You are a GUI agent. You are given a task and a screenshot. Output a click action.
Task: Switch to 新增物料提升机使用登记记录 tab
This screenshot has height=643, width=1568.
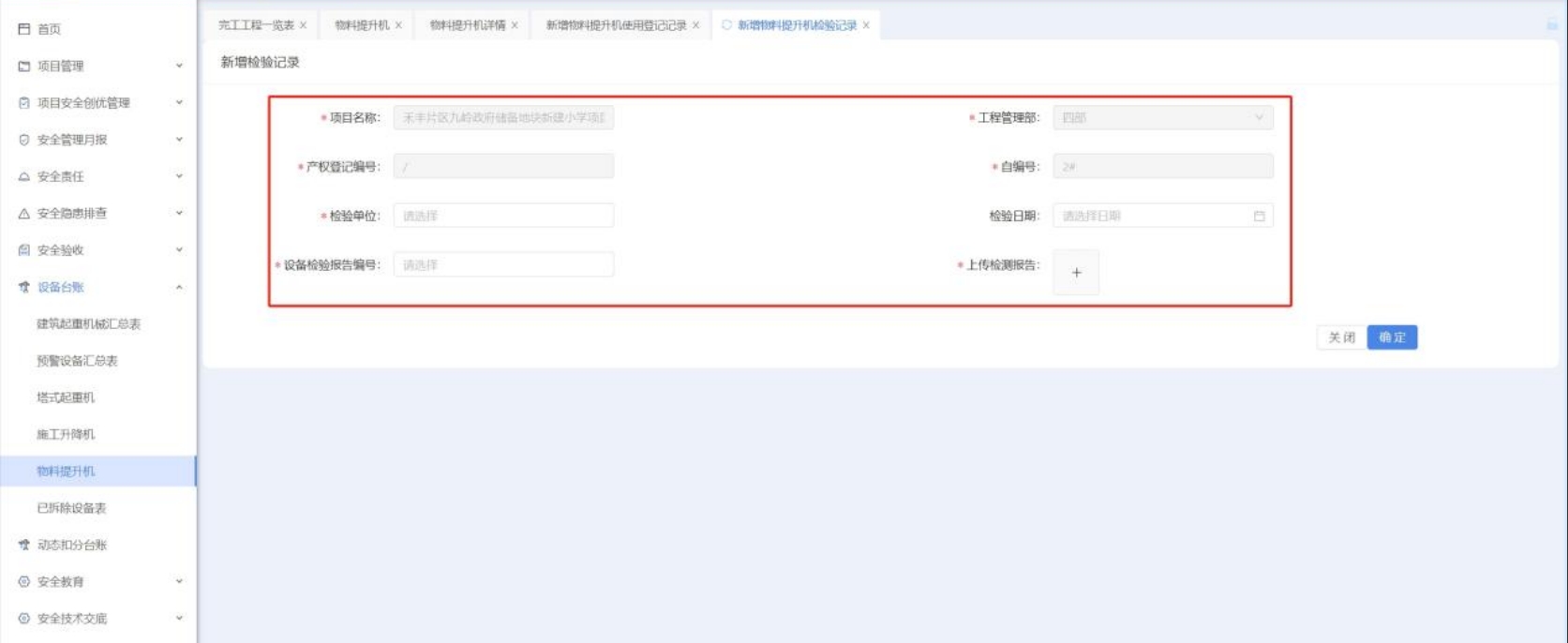pyautogui.click(x=616, y=25)
